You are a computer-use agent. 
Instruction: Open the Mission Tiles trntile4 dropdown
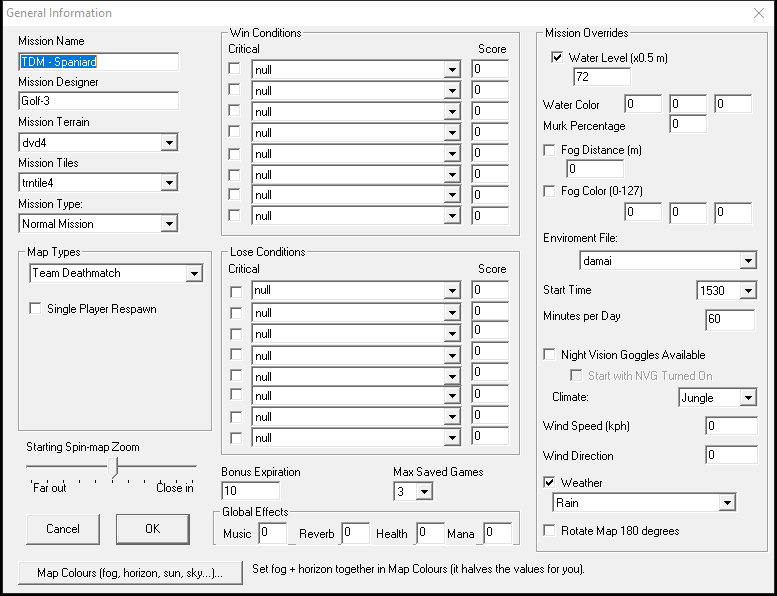[169, 183]
